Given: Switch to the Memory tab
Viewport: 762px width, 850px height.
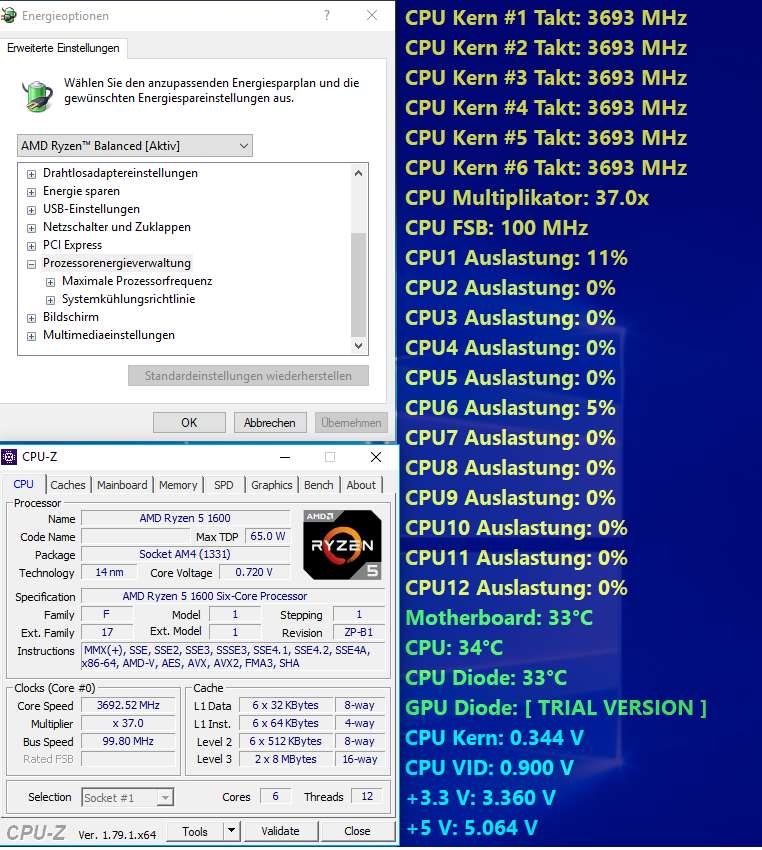Looking at the screenshot, I should pyautogui.click(x=178, y=485).
